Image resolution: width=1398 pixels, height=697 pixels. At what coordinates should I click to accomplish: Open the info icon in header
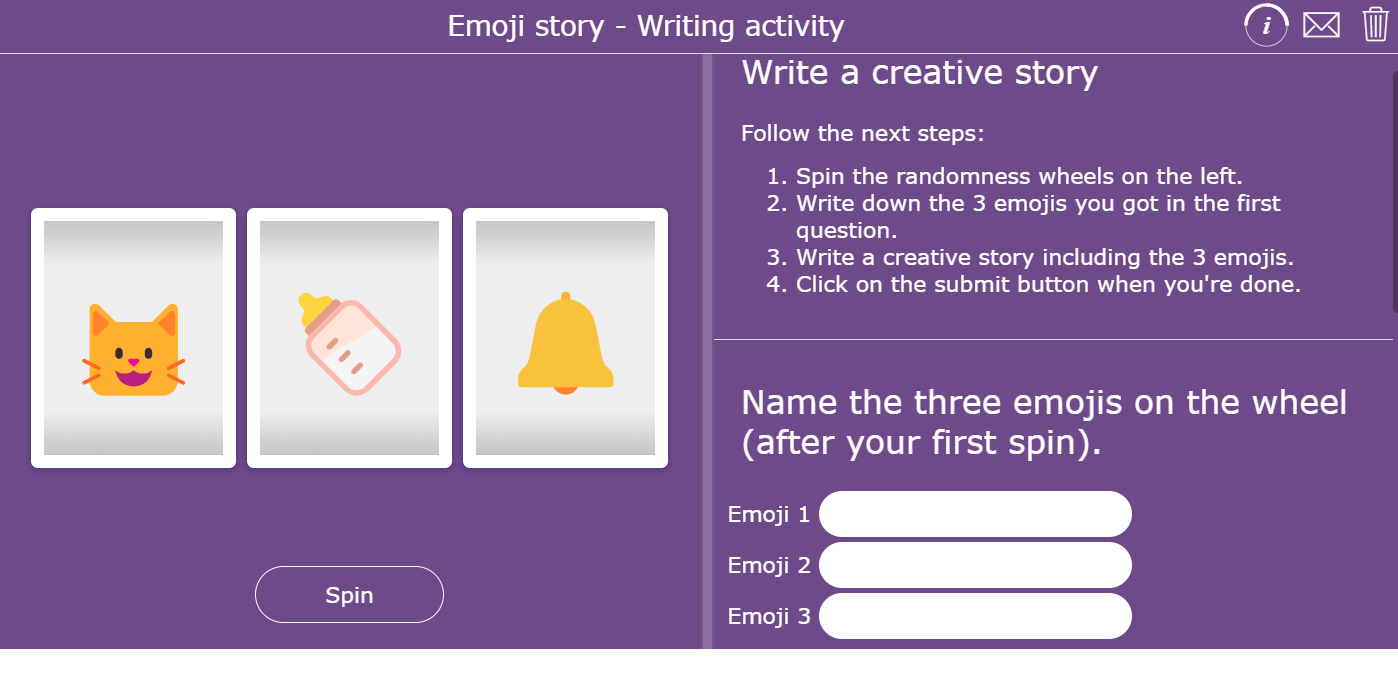pyautogui.click(x=1266, y=25)
